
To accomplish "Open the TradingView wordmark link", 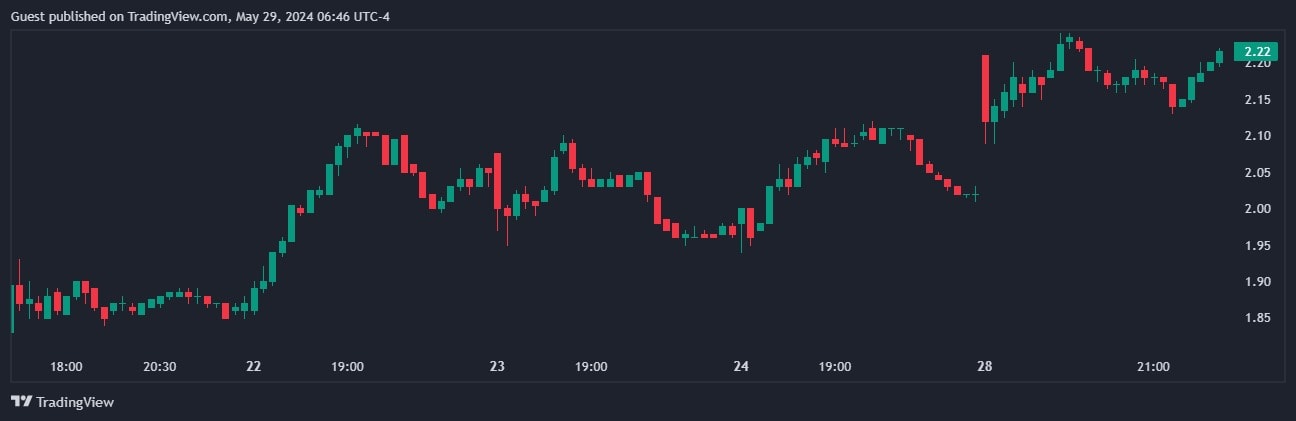I will (75, 402).
